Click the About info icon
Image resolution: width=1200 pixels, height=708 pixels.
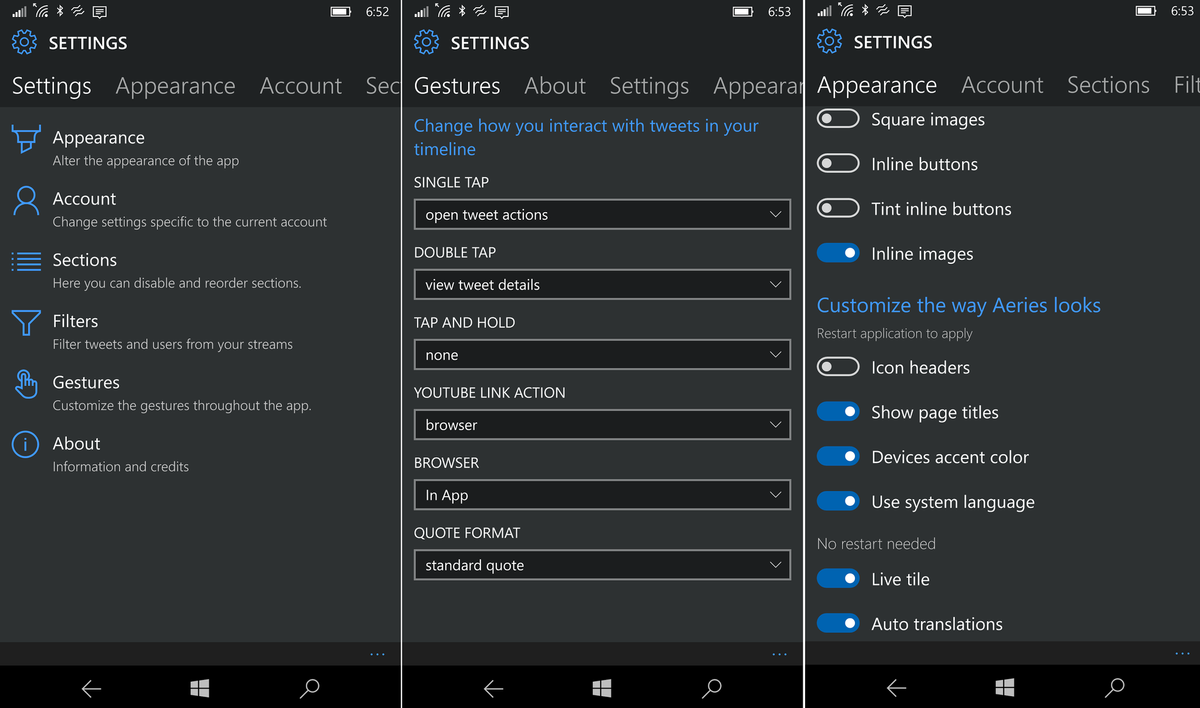(x=25, y=444)
